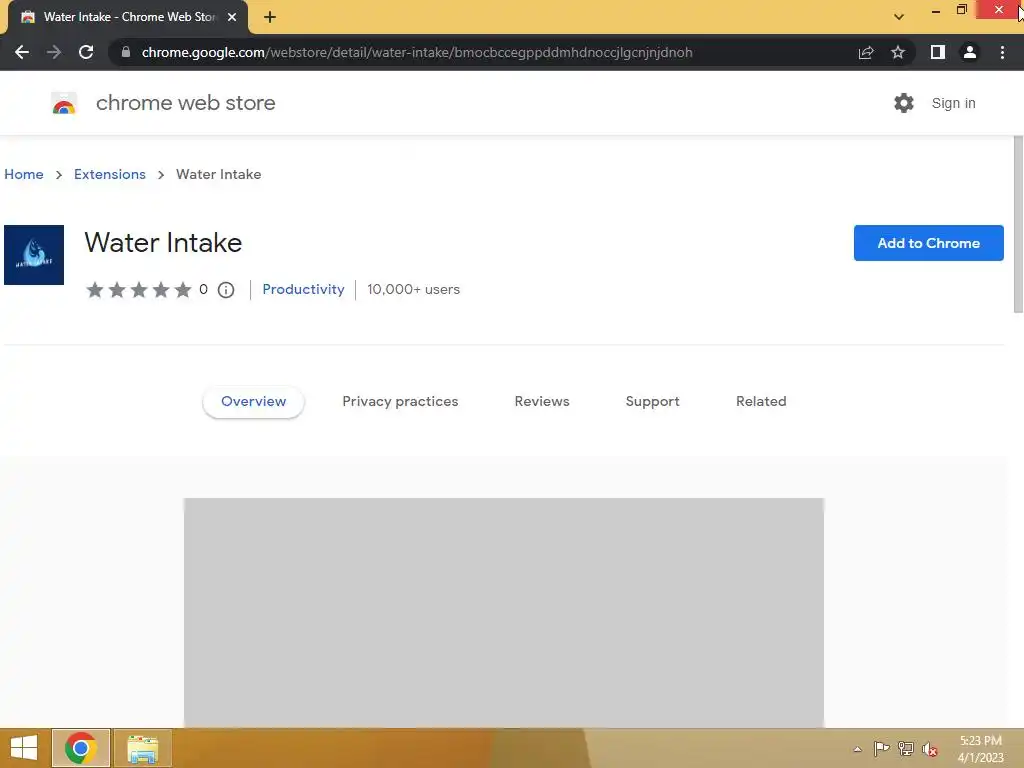Go back to the previous page
The height and width of the screenshot is (768, 1024).
click(22, 52)
